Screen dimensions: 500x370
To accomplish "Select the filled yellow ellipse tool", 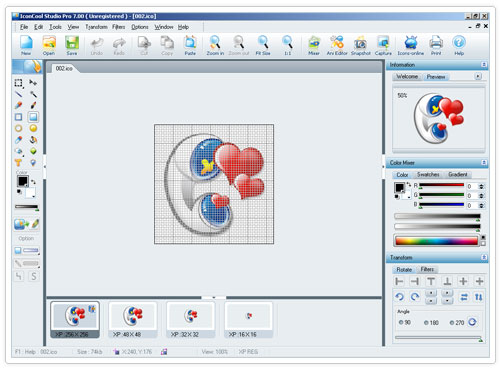I will point(33,128).
